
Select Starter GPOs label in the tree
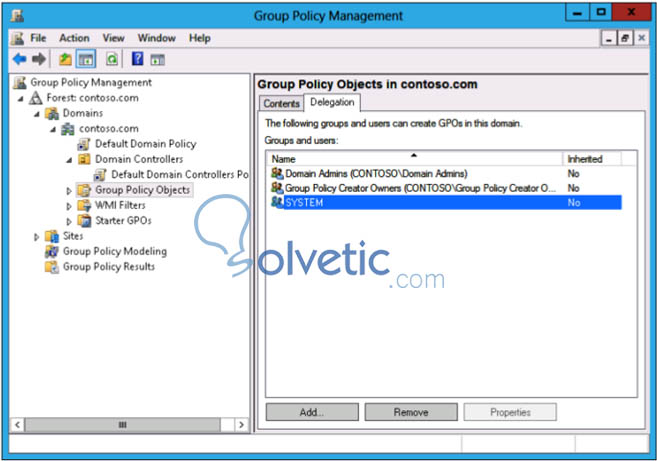point(123,220)
